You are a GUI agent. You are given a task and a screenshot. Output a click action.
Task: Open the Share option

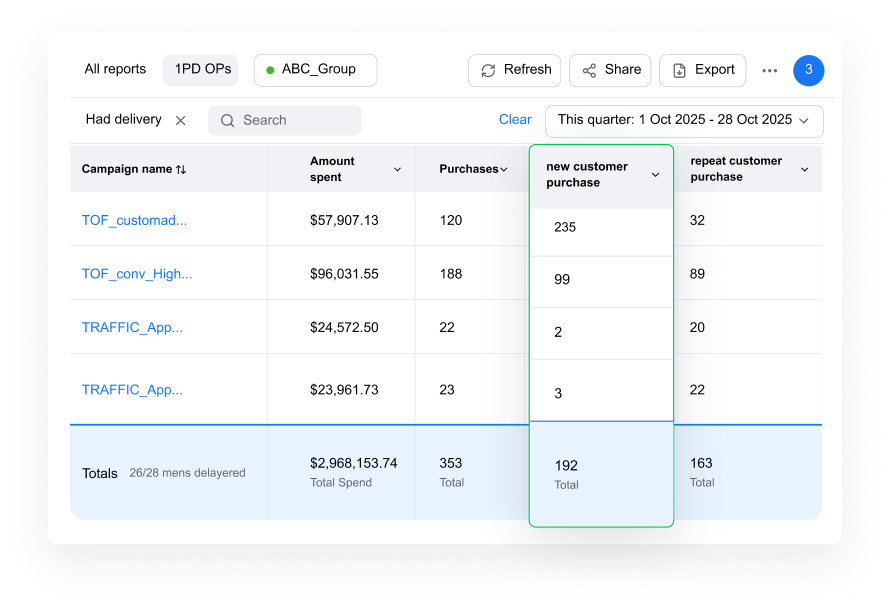(610, 70)
